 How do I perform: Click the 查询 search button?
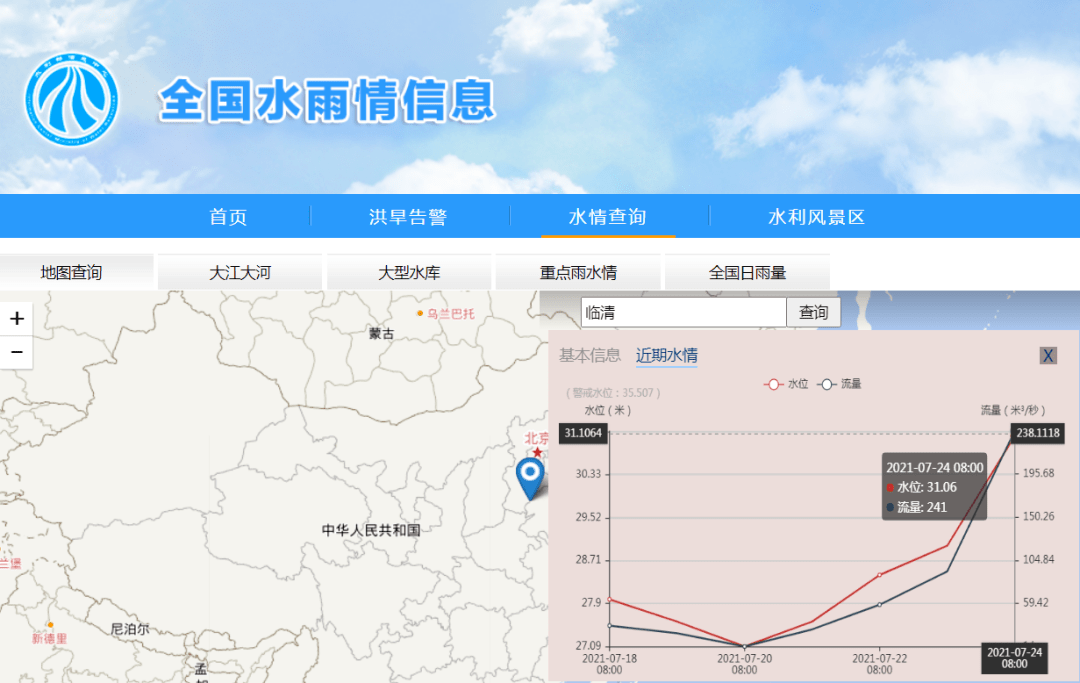coord(814,312)
